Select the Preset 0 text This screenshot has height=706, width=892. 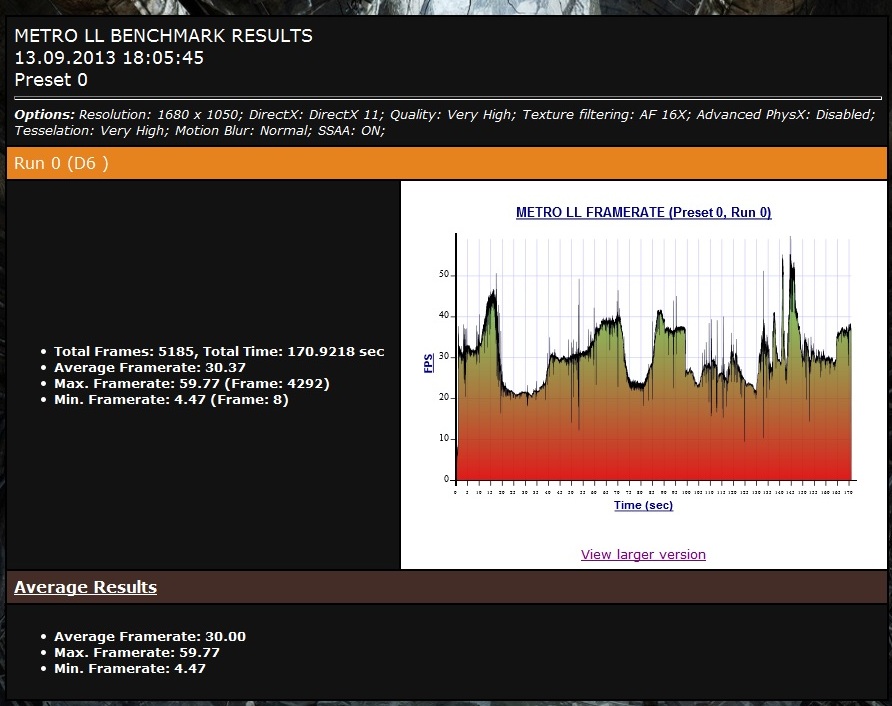(51, 80)
